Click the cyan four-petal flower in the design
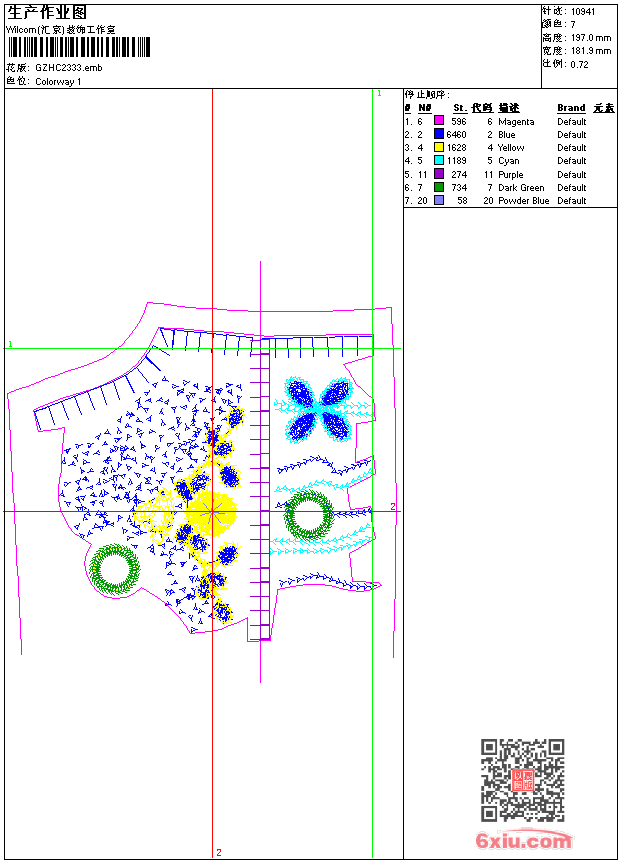Viewport: 620px width, 860px height. tap(319, 409)
